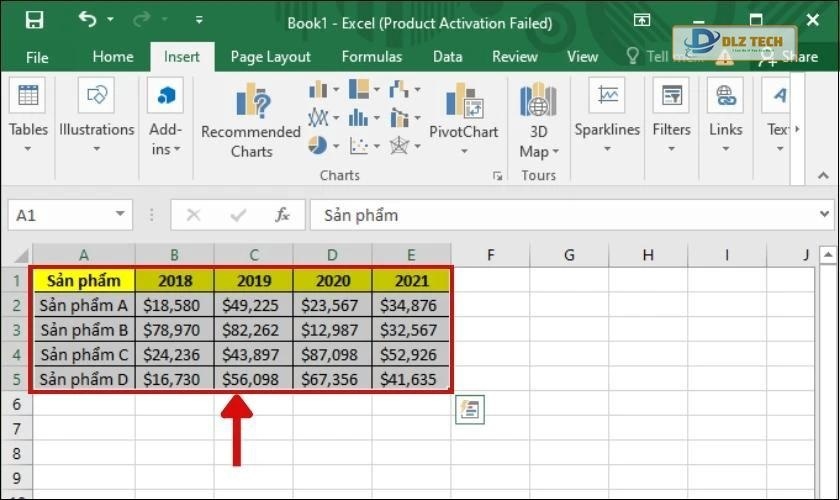The height and width of the screenshot is (500, 840).
Task: Expand the Sparklines group dropdown
Action: (607, 149)
